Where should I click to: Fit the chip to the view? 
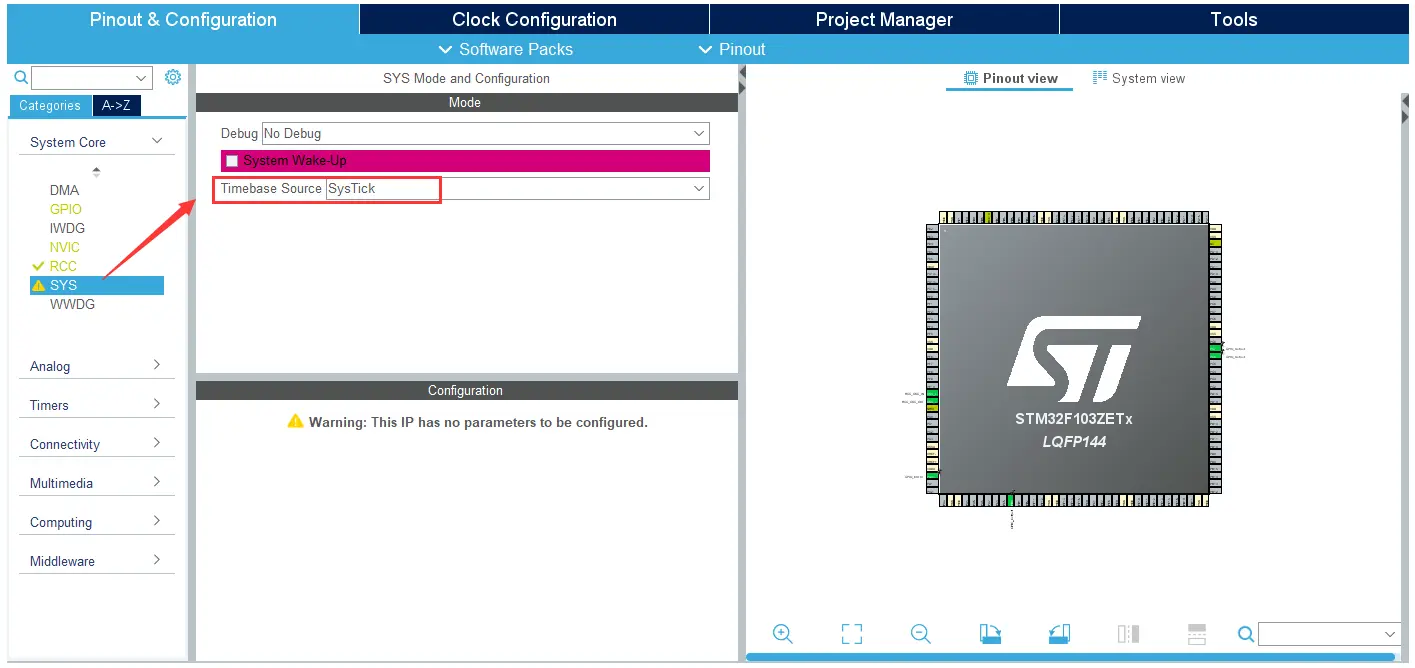click(852, 634)
